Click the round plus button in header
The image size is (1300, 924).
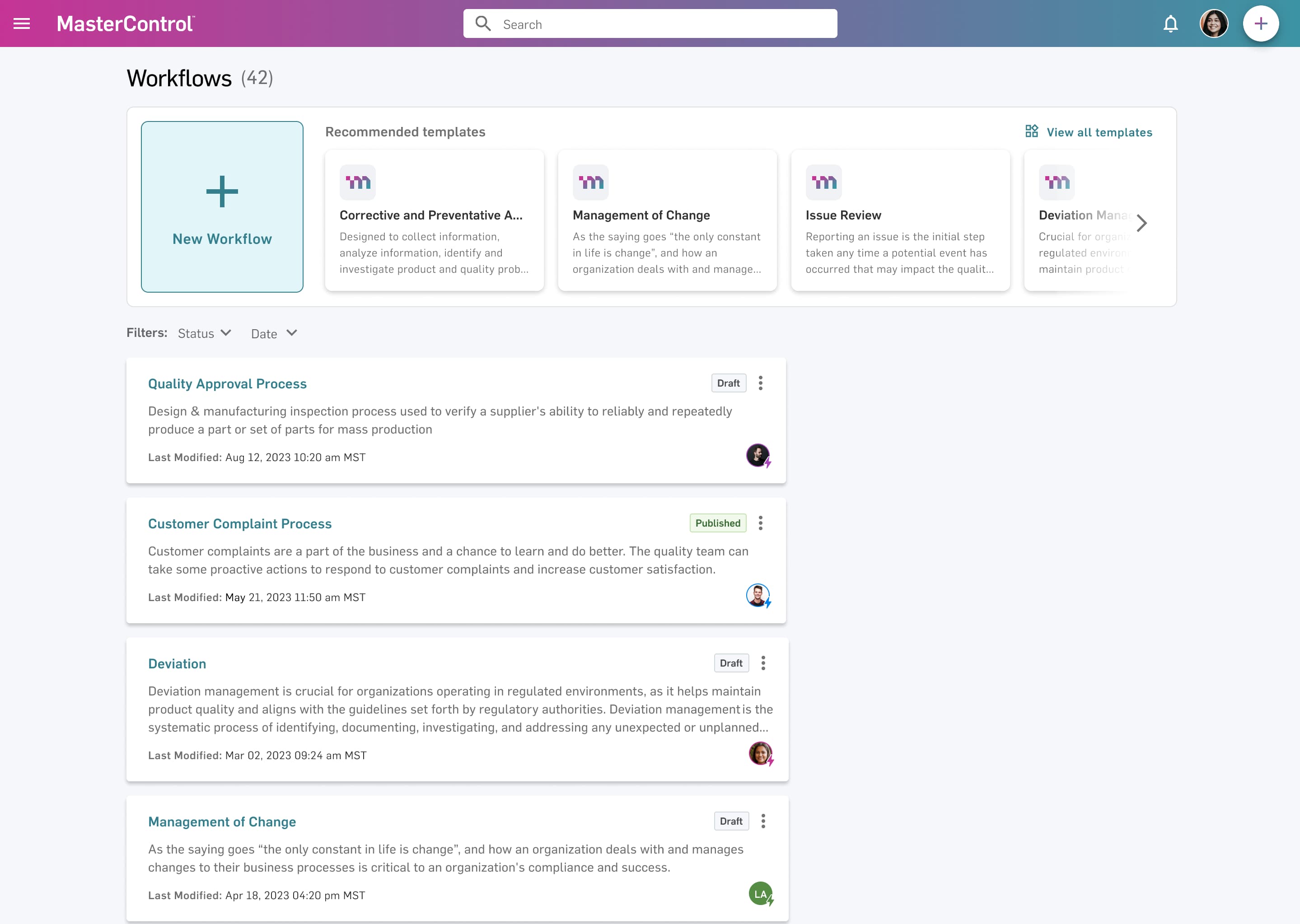[x=1261, y=23]
